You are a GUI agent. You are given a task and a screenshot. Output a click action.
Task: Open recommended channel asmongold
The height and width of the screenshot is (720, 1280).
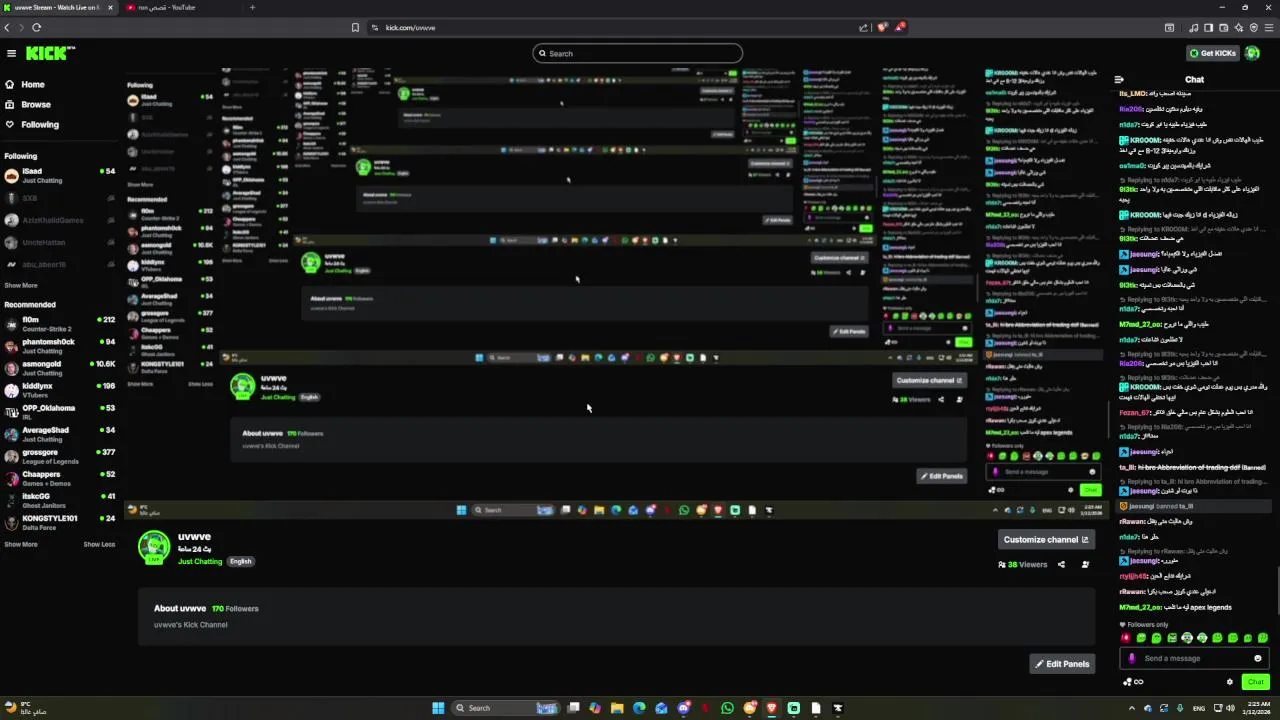pyautogui.click(x=60, y=368)
